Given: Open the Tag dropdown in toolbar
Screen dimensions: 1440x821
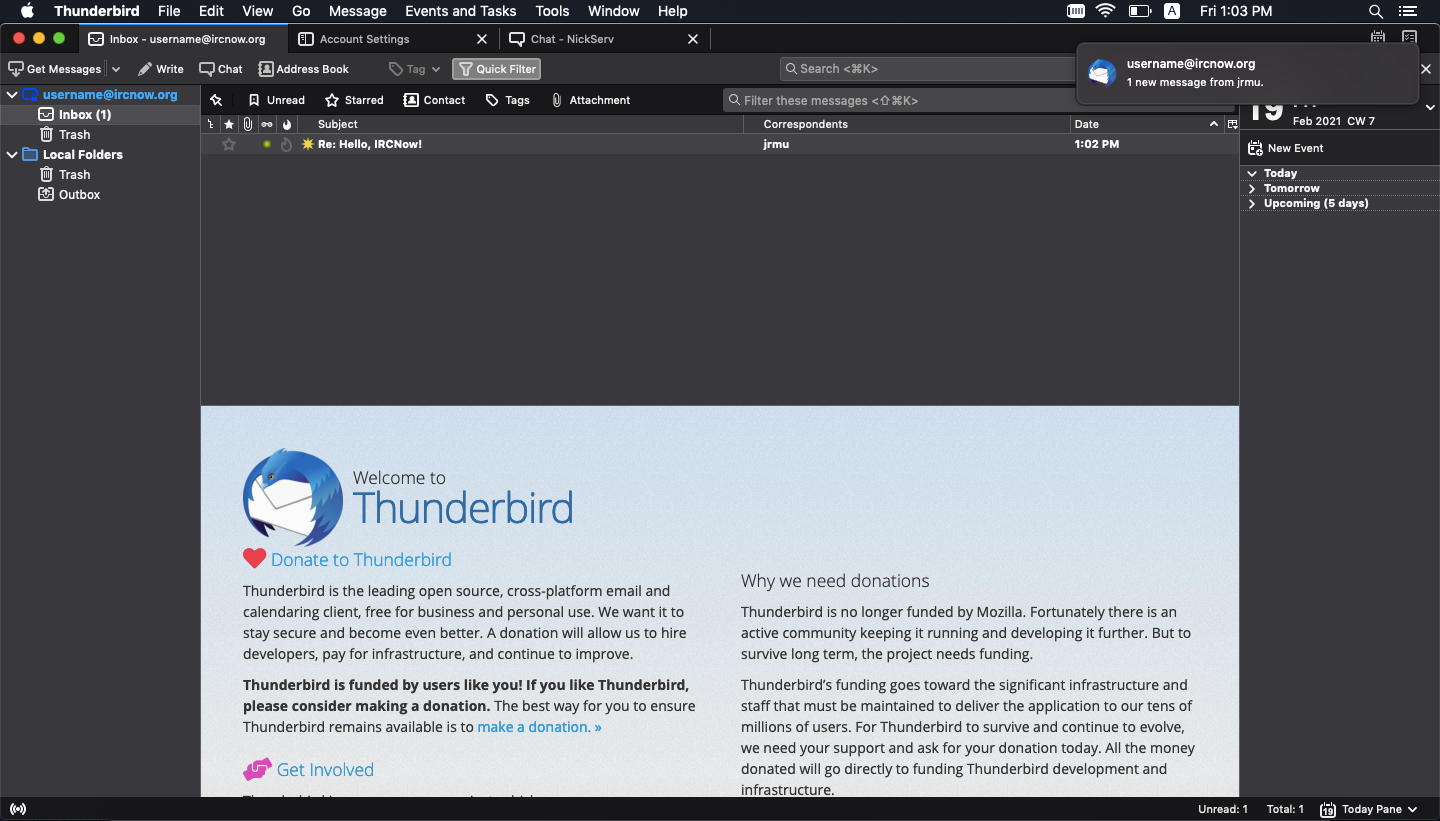Looking at the screenshot, I should coord(415,69).
